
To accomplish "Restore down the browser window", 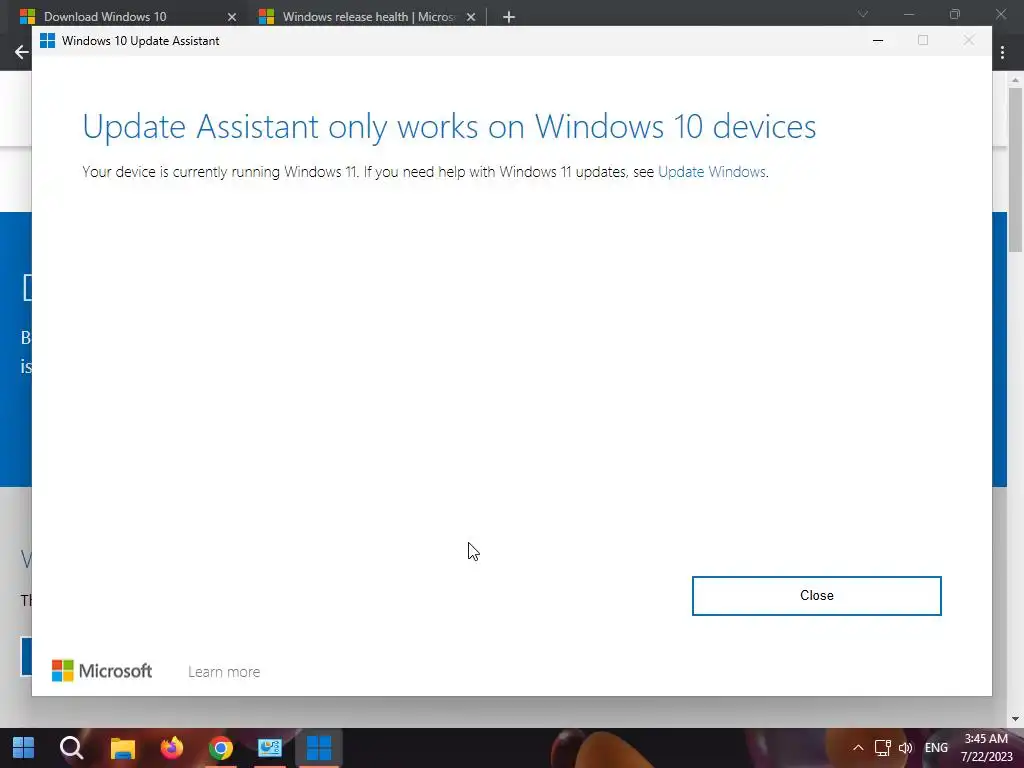I will point(955,14).
